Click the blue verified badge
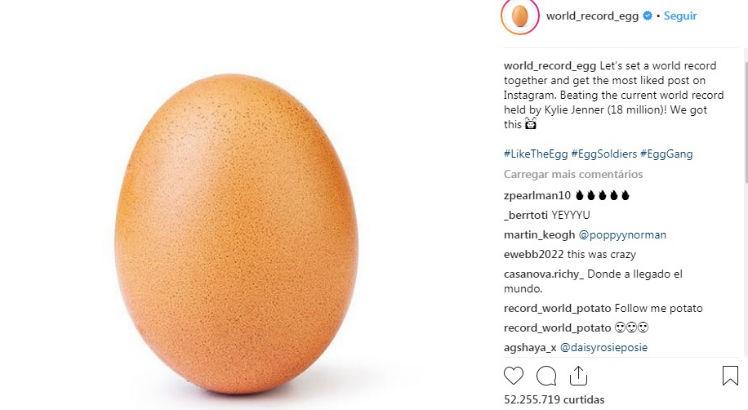The width and height of the screenshot is (748, 410). click(647, 16)
